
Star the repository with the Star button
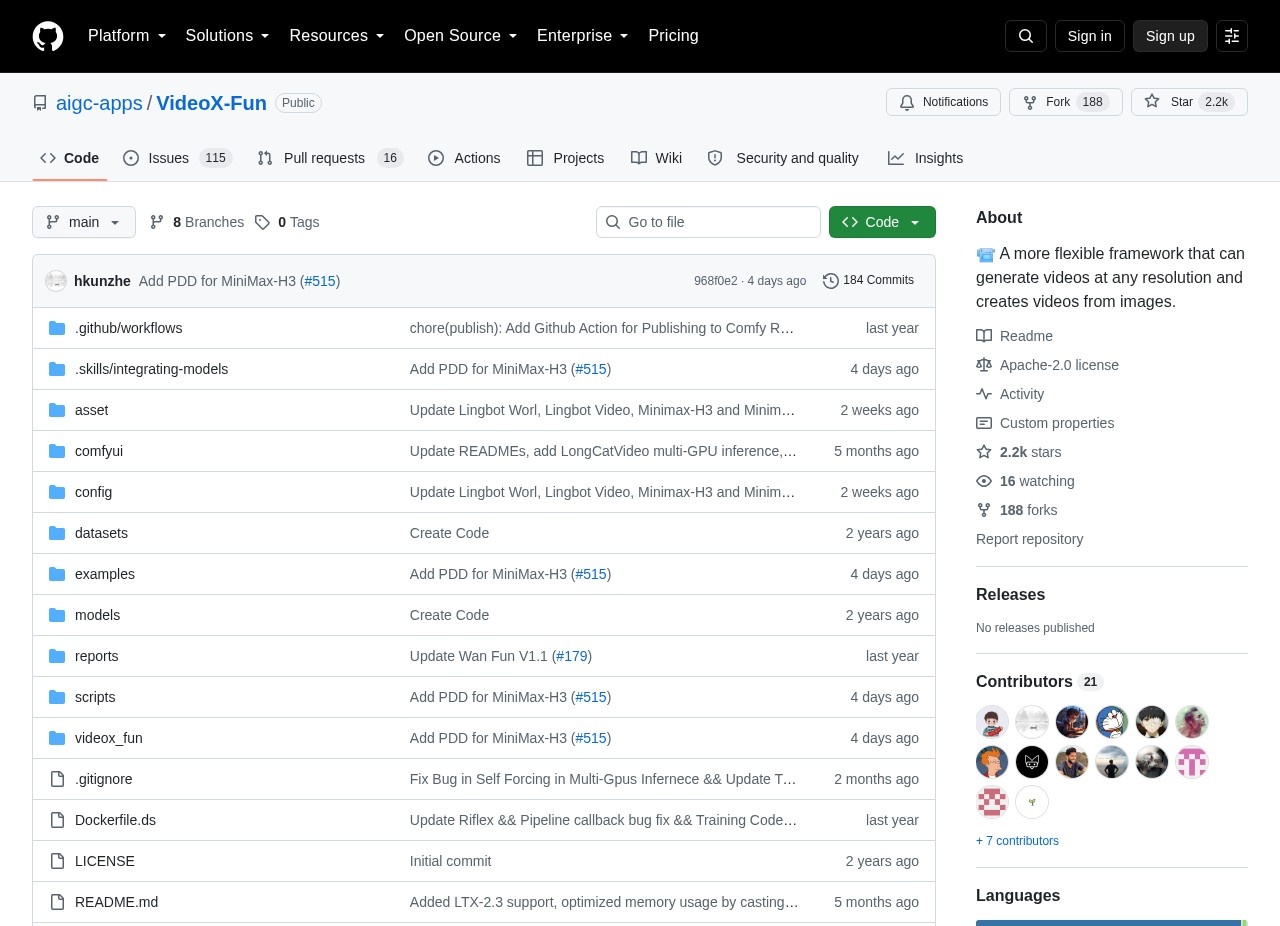tap(1189, 102)
